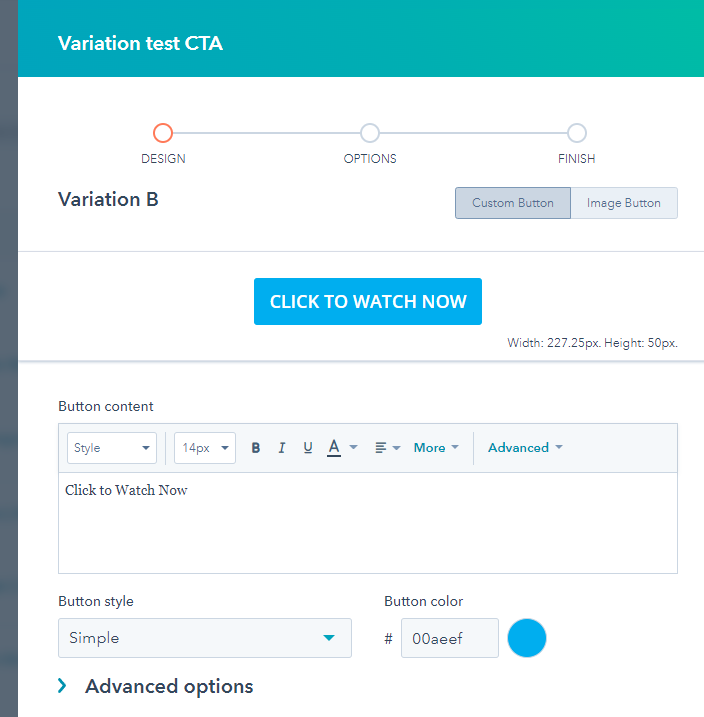Select the Custom Button option
Image resolution: width=704 pixels, height=717 pixels.
[513, 203]
